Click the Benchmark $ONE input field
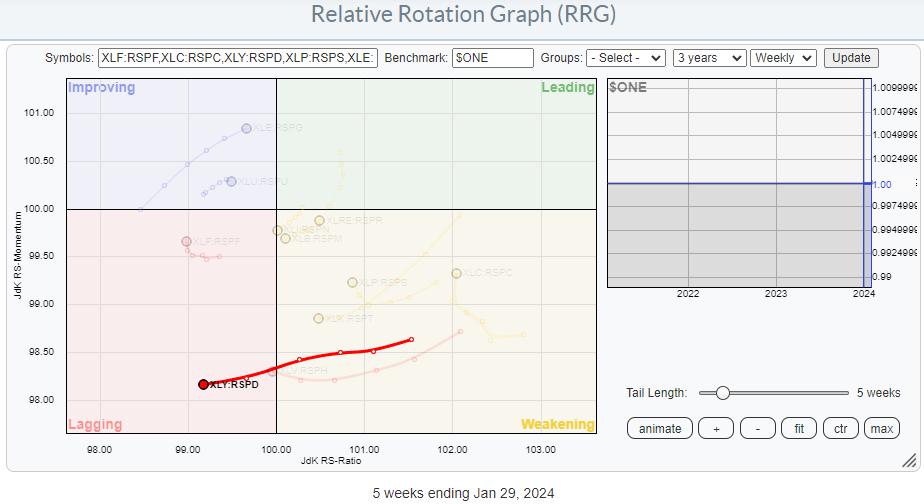 (x=492, y=58)
